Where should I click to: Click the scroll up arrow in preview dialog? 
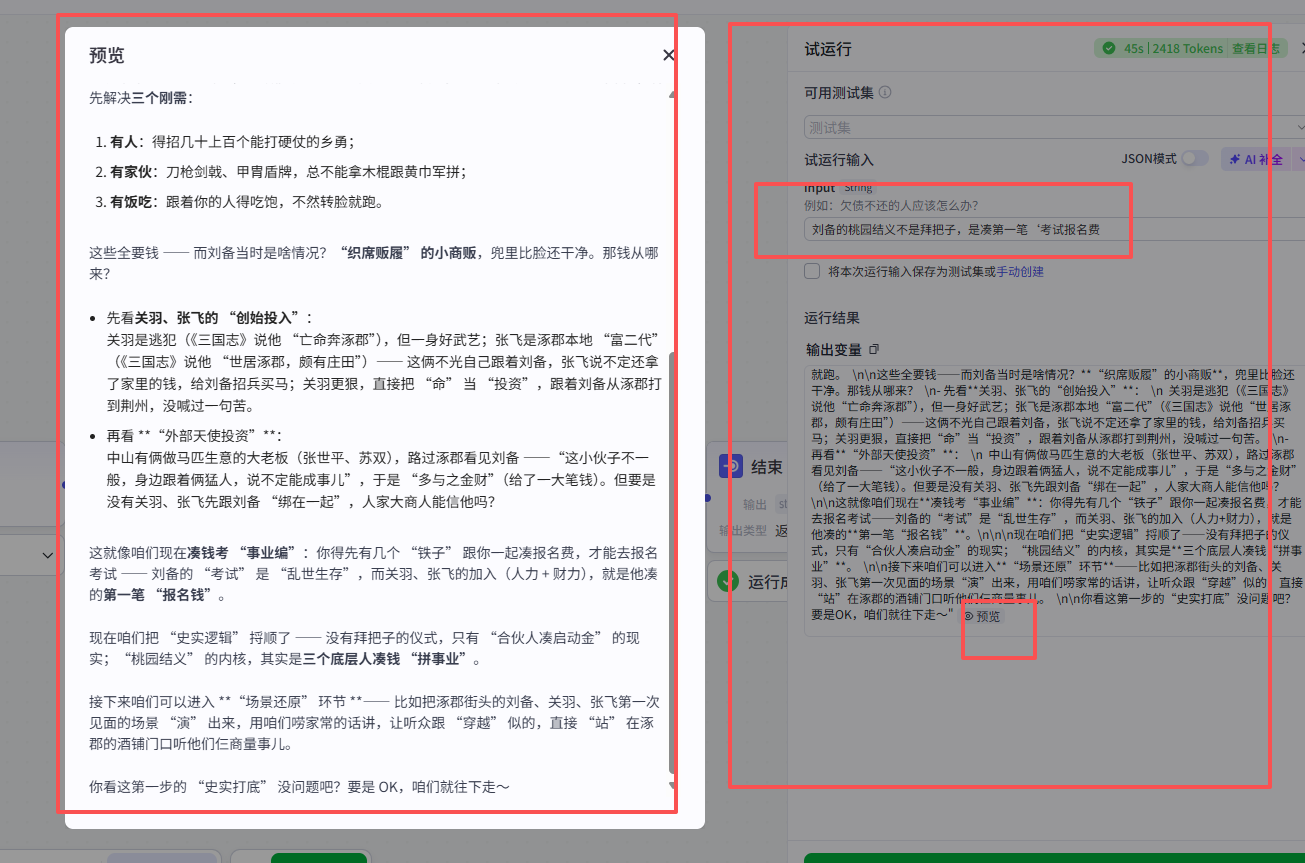(672, 95)
